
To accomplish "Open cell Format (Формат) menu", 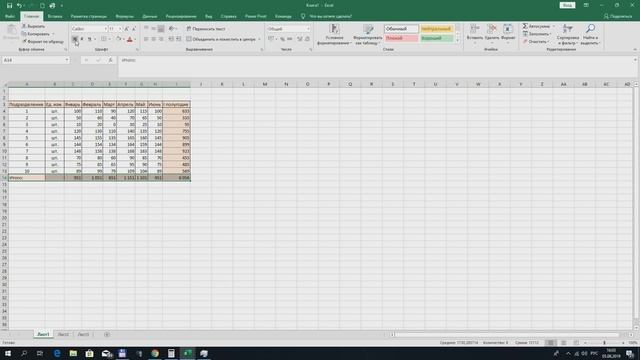I will (508, 33).
